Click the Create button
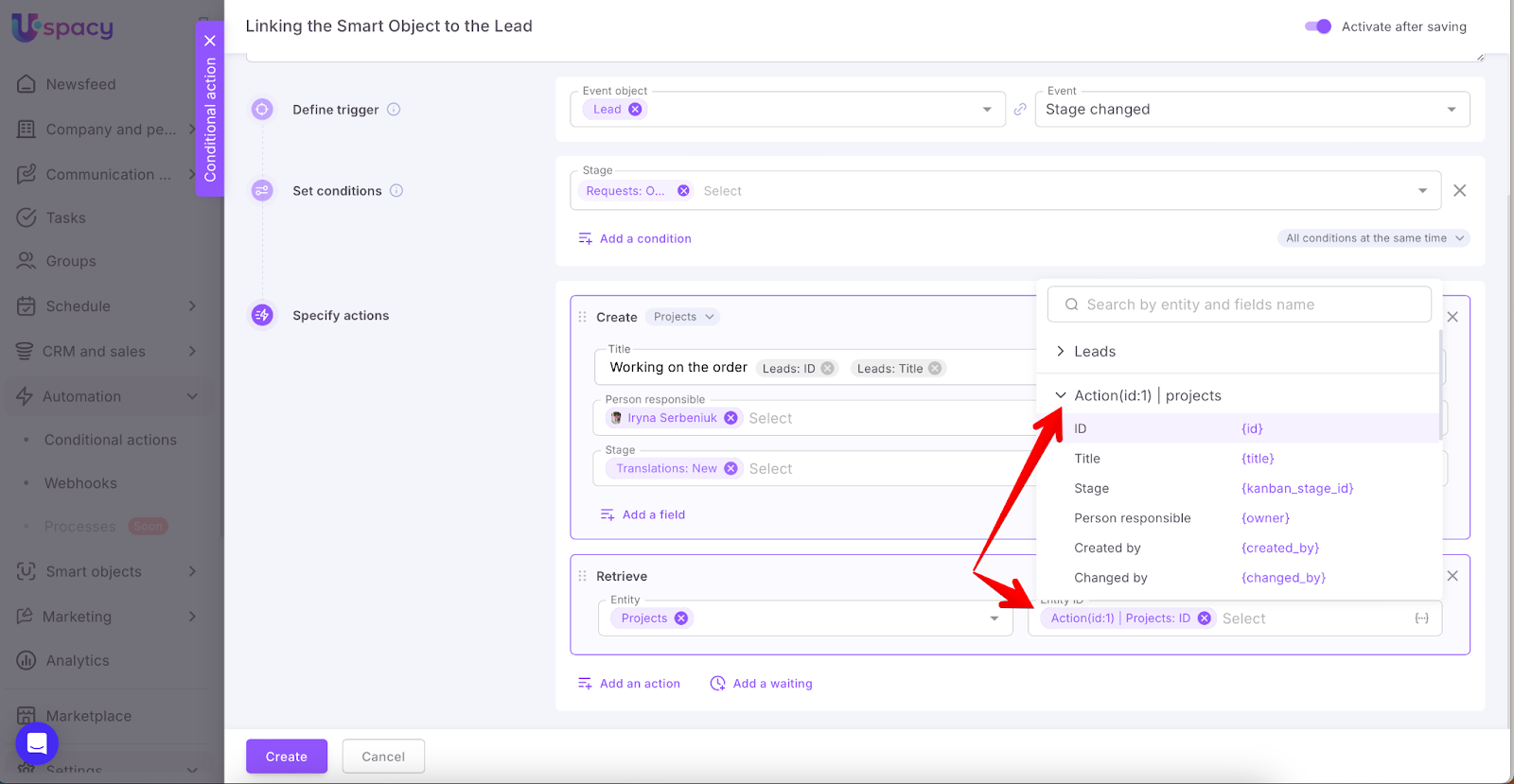Viewport: 1514px width, 784px height. pyautogui.click(x=286, y=757)
